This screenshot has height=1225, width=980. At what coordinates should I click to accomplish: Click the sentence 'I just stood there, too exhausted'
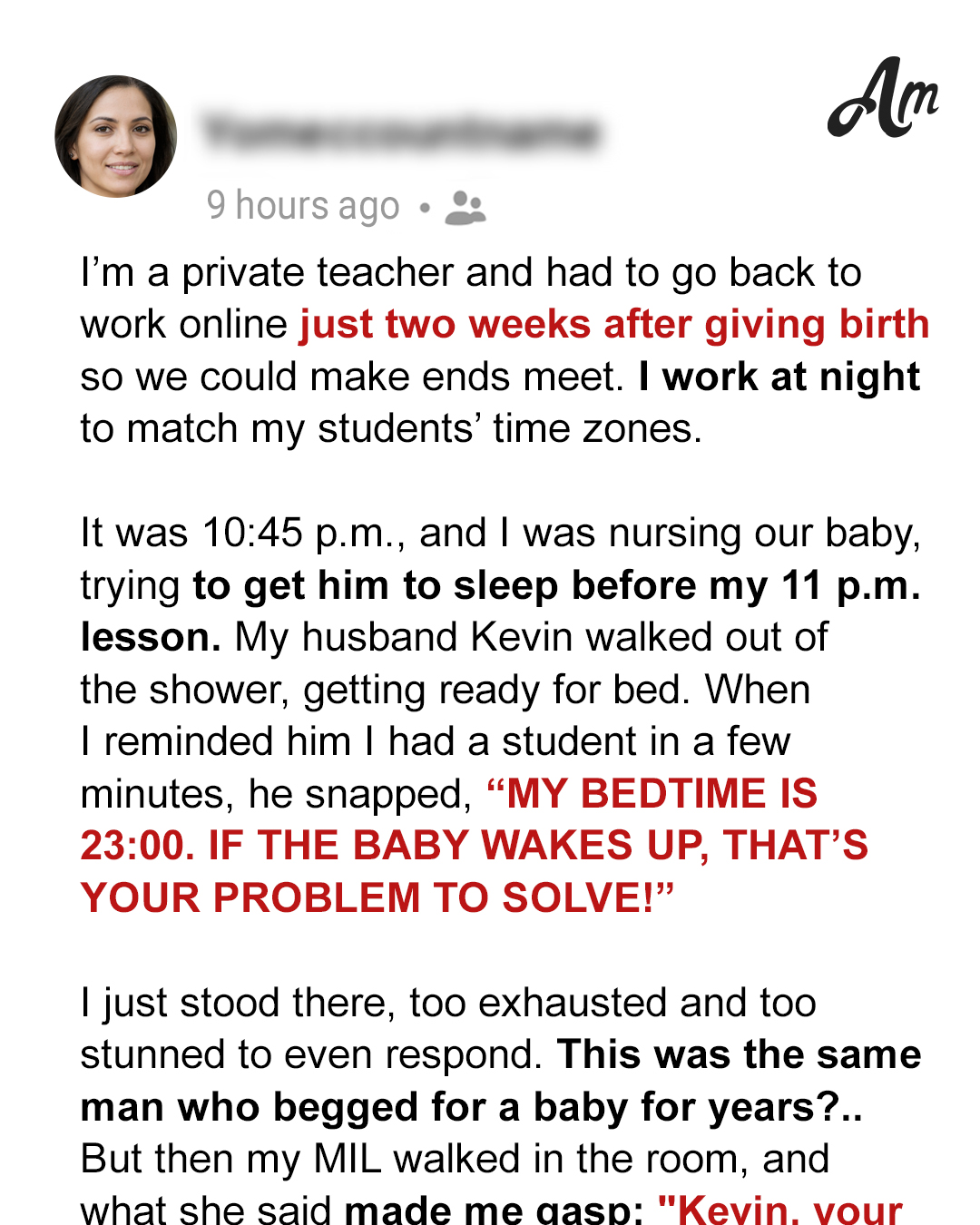448,1003
